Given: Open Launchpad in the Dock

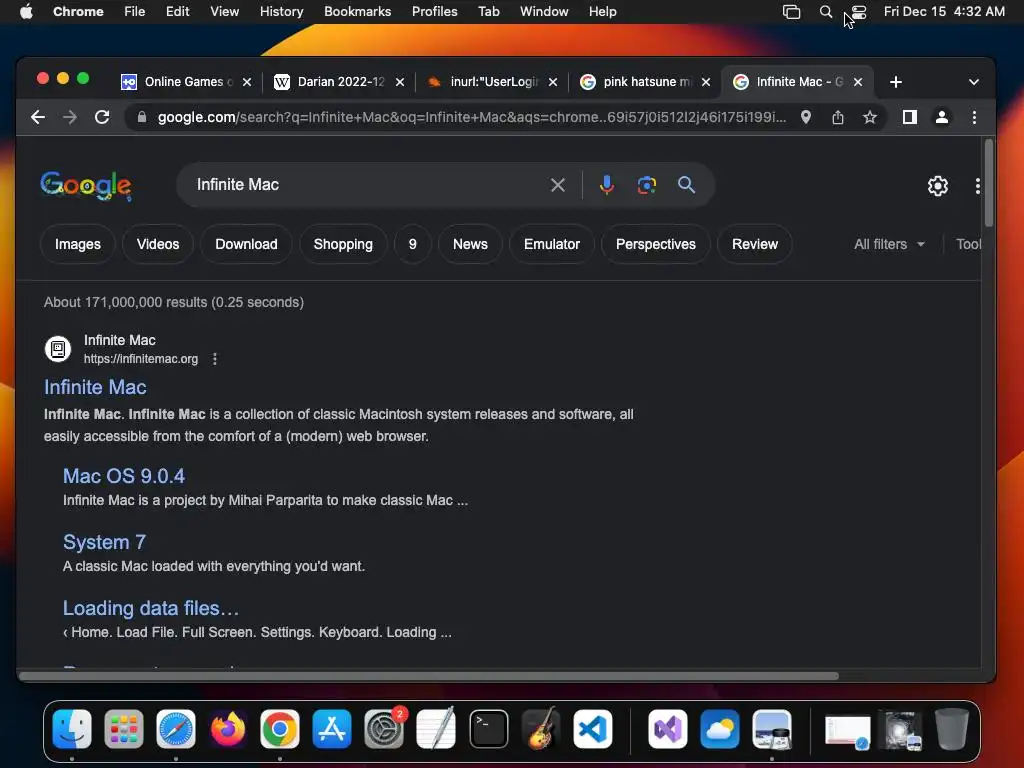Looking at the screenshot, I should 123,729.
